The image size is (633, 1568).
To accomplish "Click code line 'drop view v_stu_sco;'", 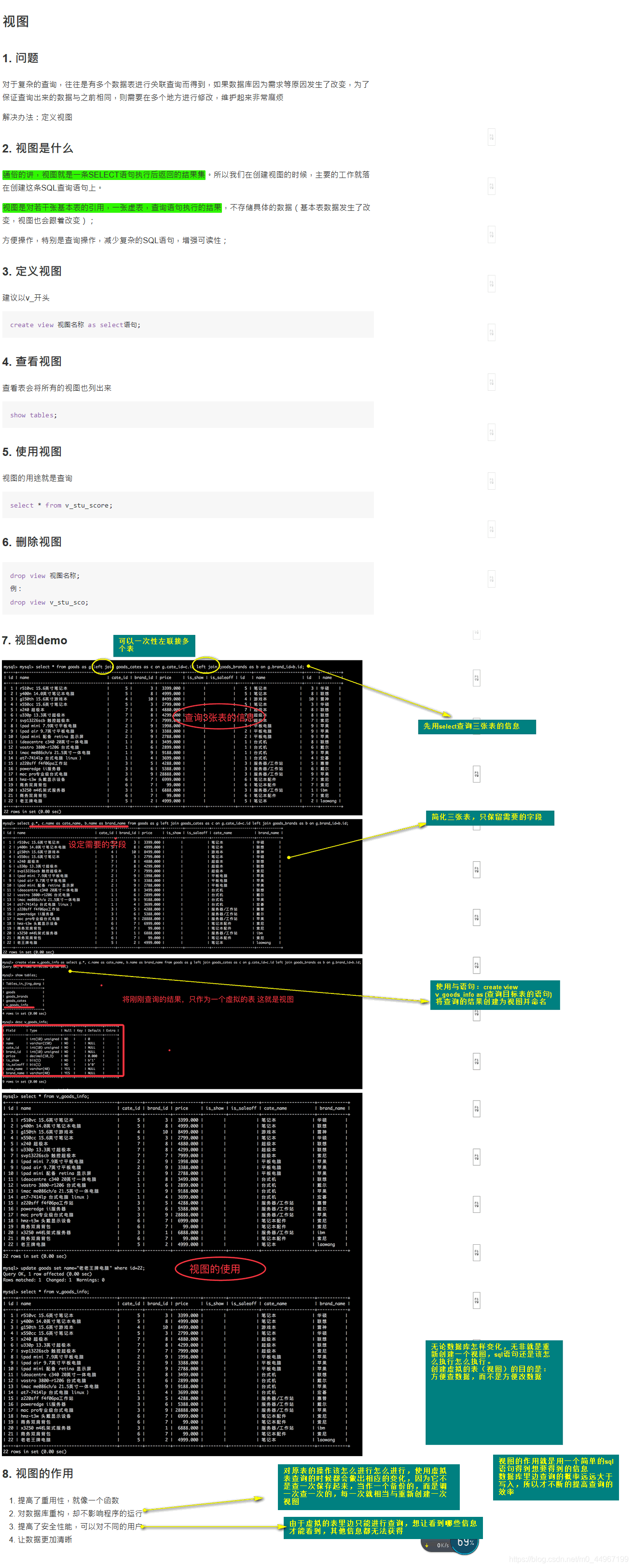I will tap(49, 602).
